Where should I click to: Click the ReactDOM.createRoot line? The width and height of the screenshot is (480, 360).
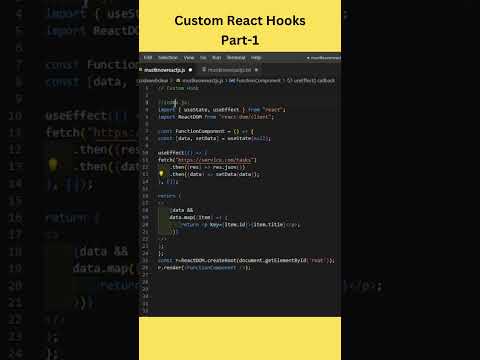click(x=246, y=260)
